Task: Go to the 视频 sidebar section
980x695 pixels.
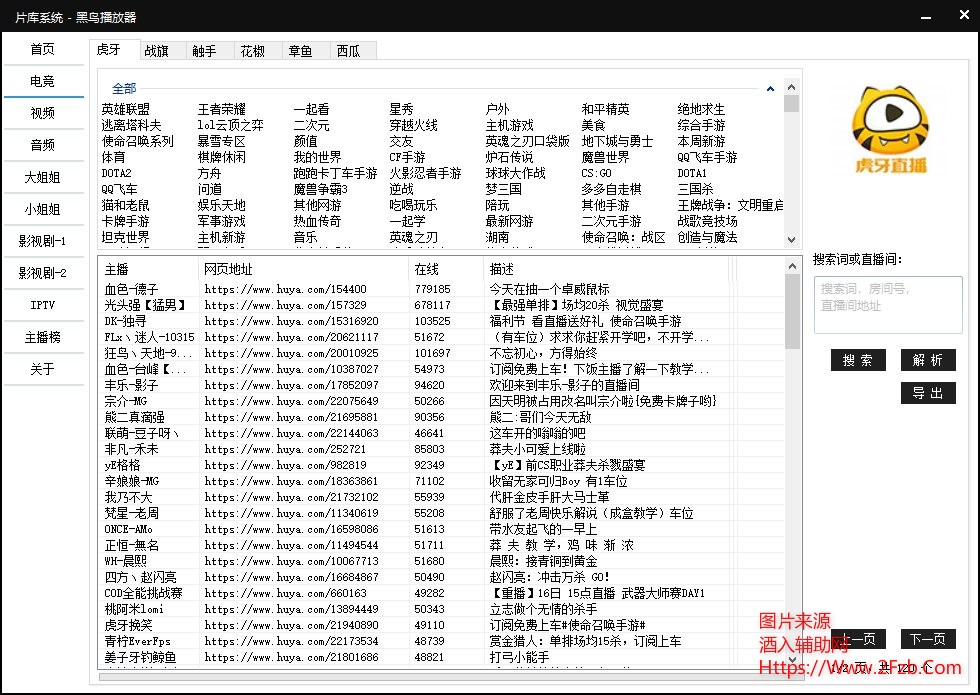Action: tap(43, 113)
